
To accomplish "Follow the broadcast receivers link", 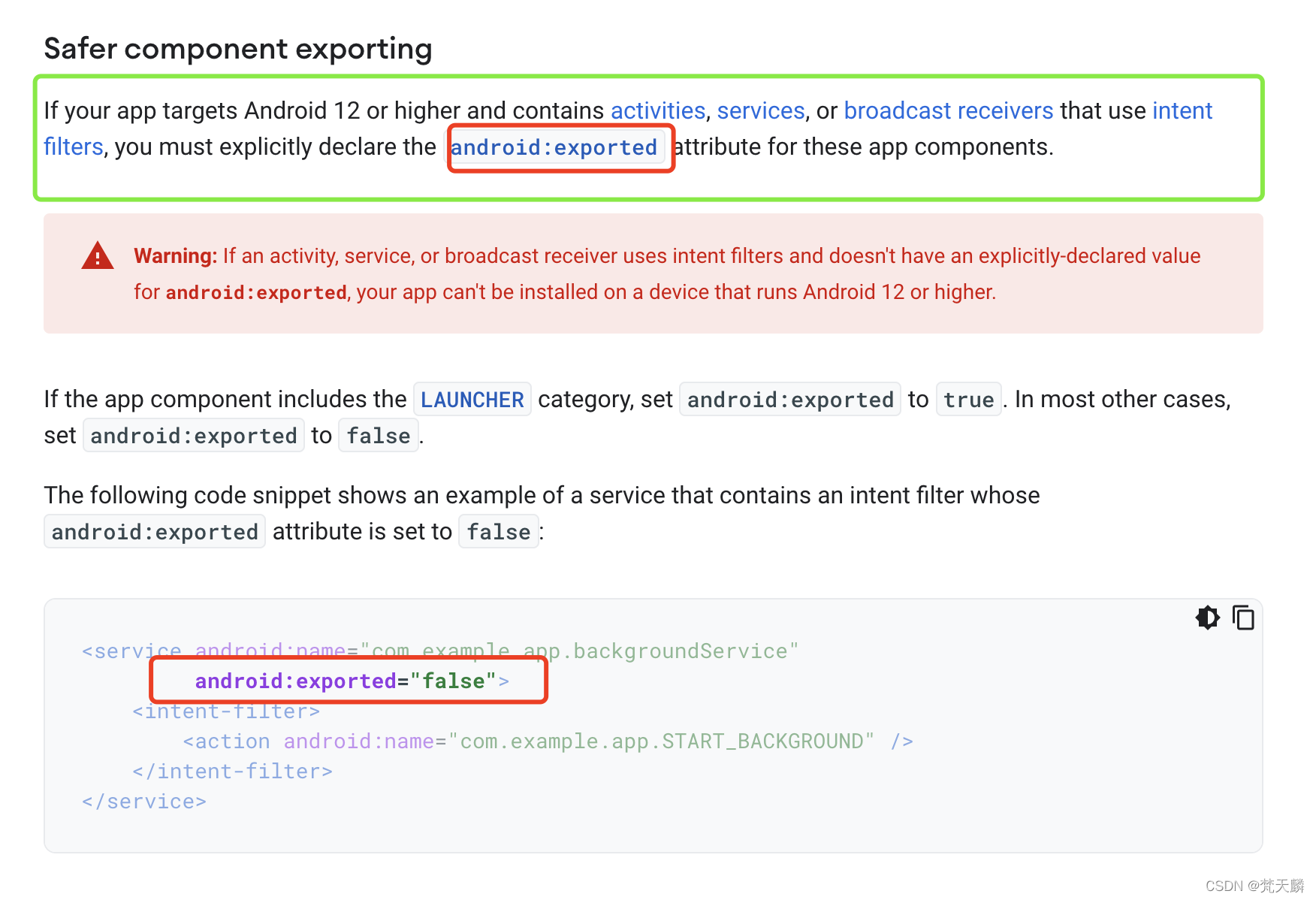I will 949,110.
